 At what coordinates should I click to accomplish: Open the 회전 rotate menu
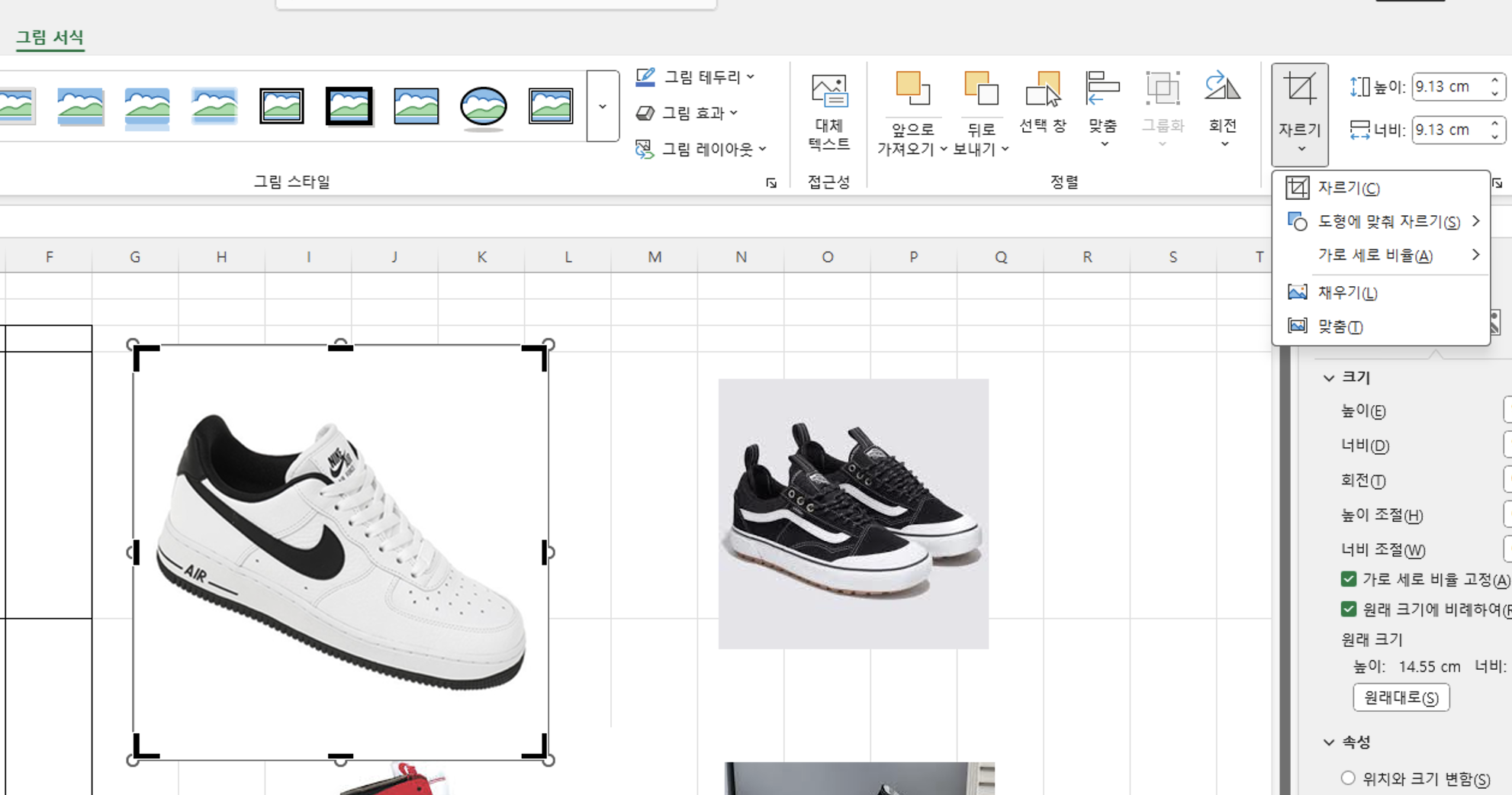[x=1223, y=109]
